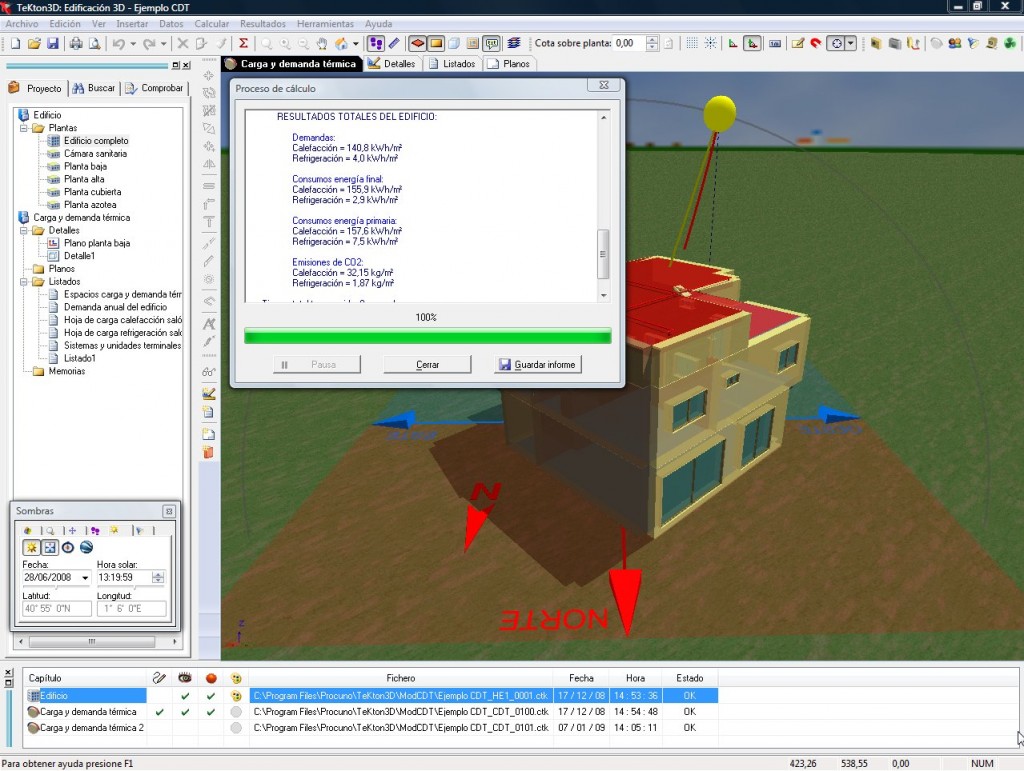Toggle the purple footsteps walk icon
The height and width of the screenshot is (771, 1024).
point(376,44)
